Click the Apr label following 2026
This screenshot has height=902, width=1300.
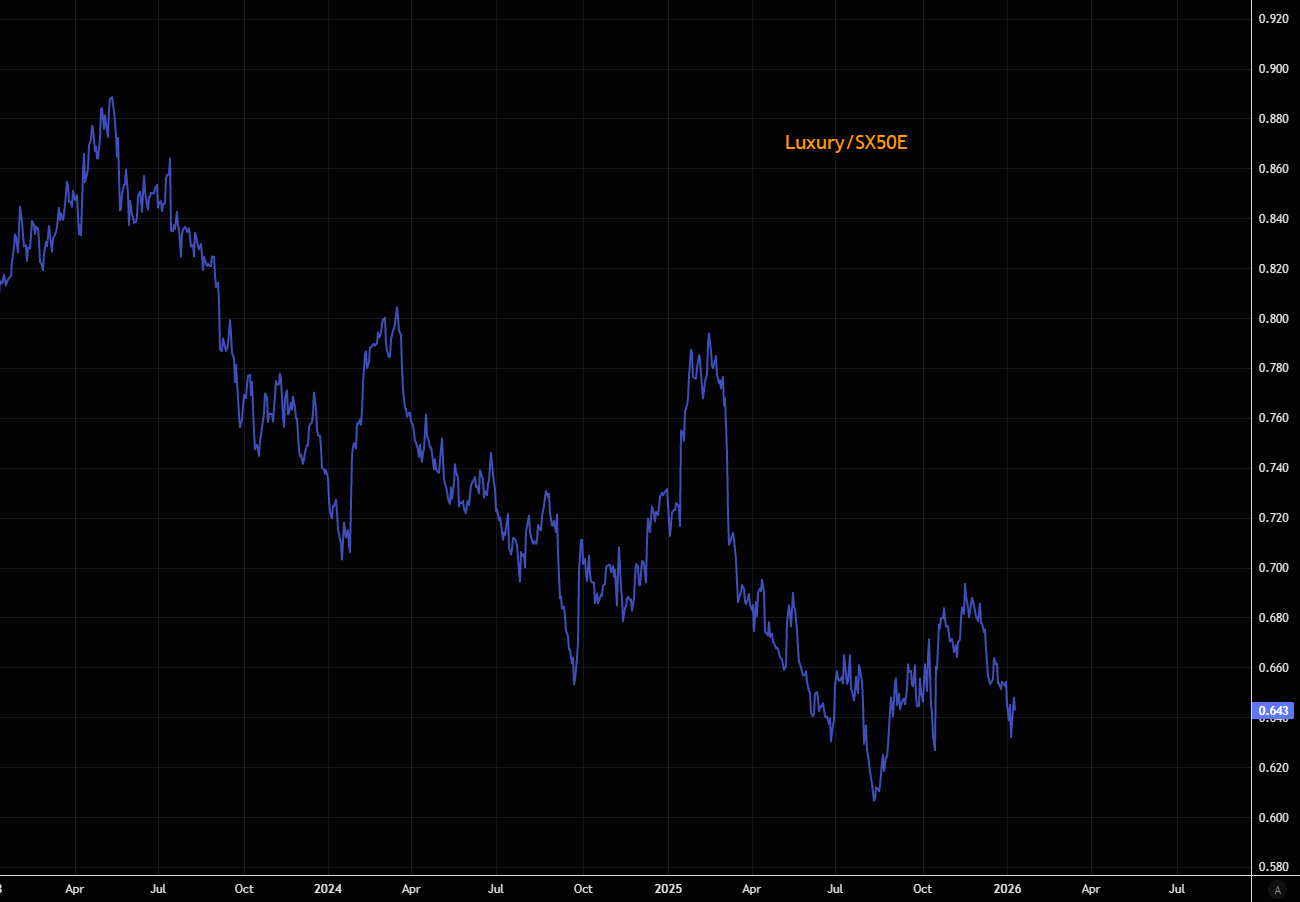[1091, 888]
